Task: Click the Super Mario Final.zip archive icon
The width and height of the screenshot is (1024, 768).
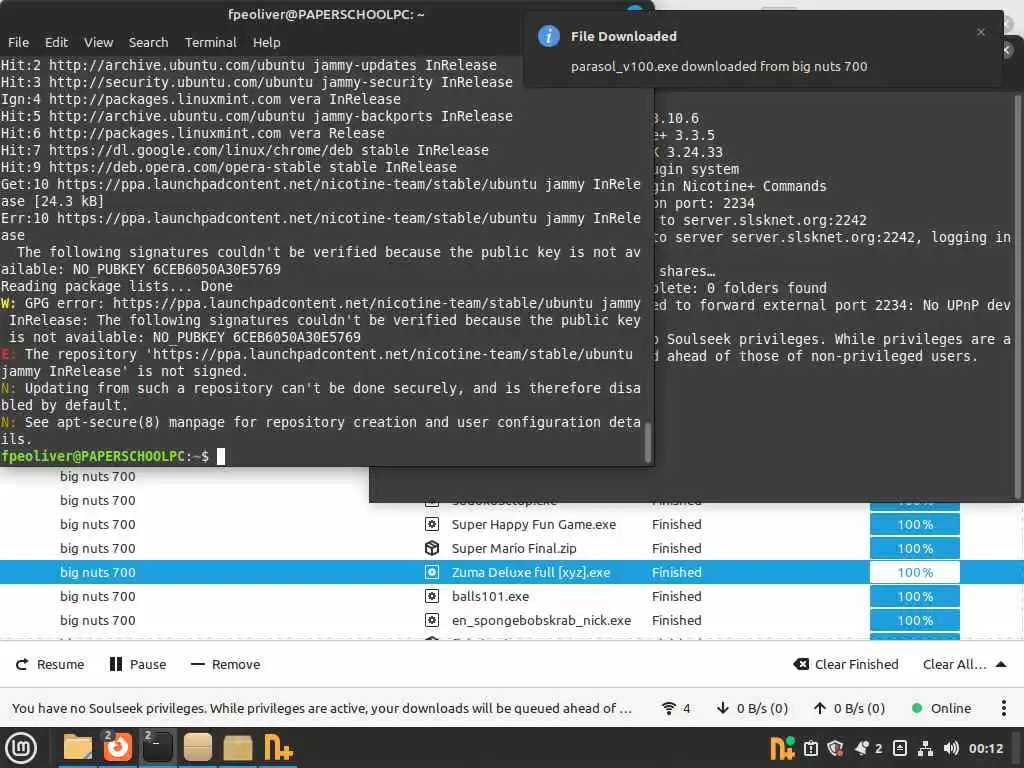Action: coord(432,549)
